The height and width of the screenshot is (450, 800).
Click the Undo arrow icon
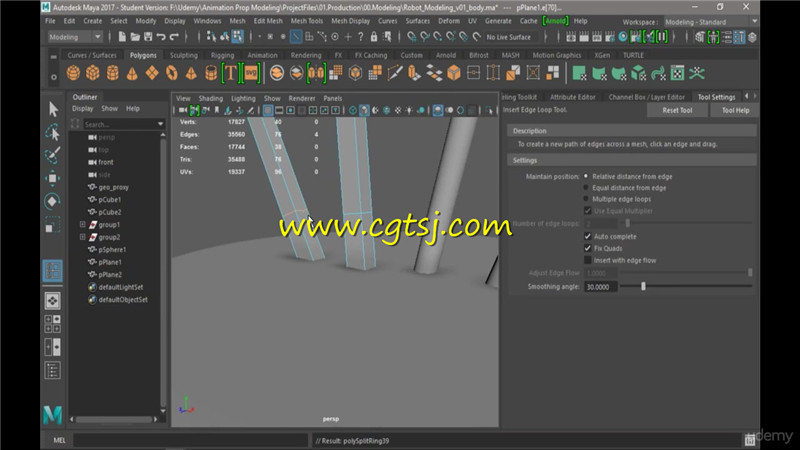pos(161,37)
